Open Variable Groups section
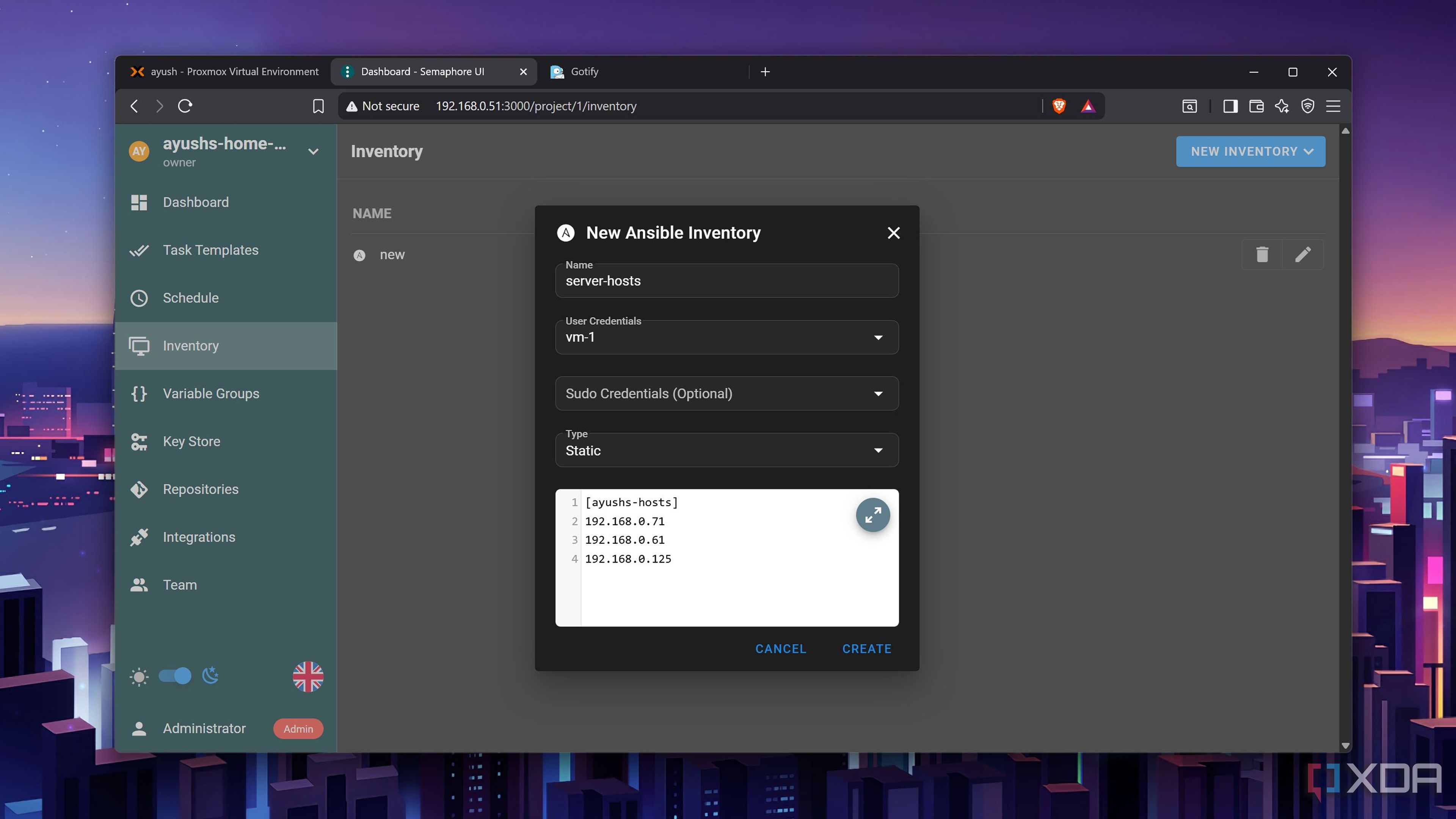1456x819 pixels. click(x=226, y=394)
